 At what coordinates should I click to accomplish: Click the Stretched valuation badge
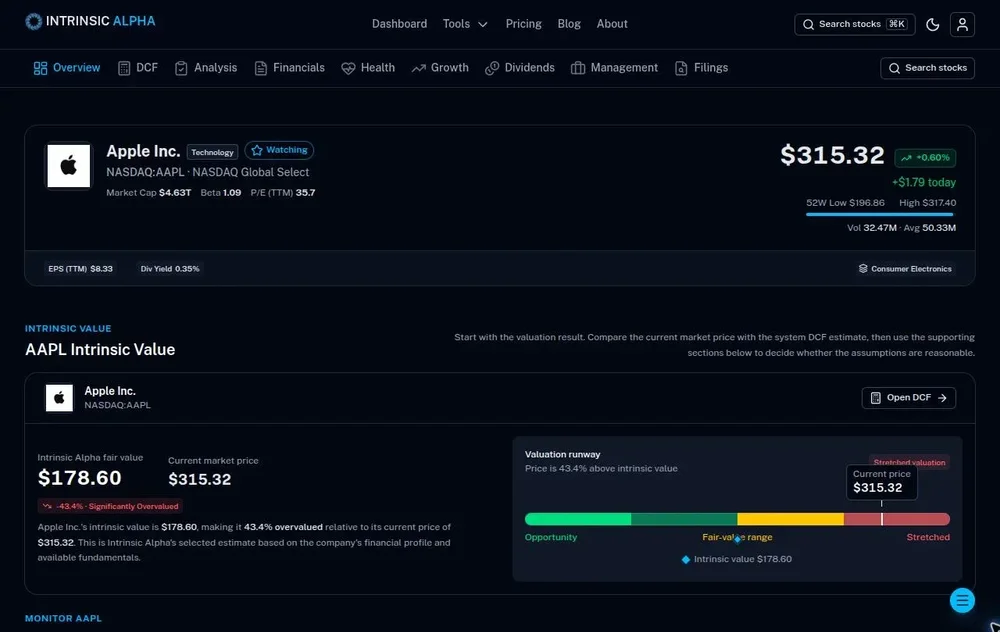pos(909,462)
